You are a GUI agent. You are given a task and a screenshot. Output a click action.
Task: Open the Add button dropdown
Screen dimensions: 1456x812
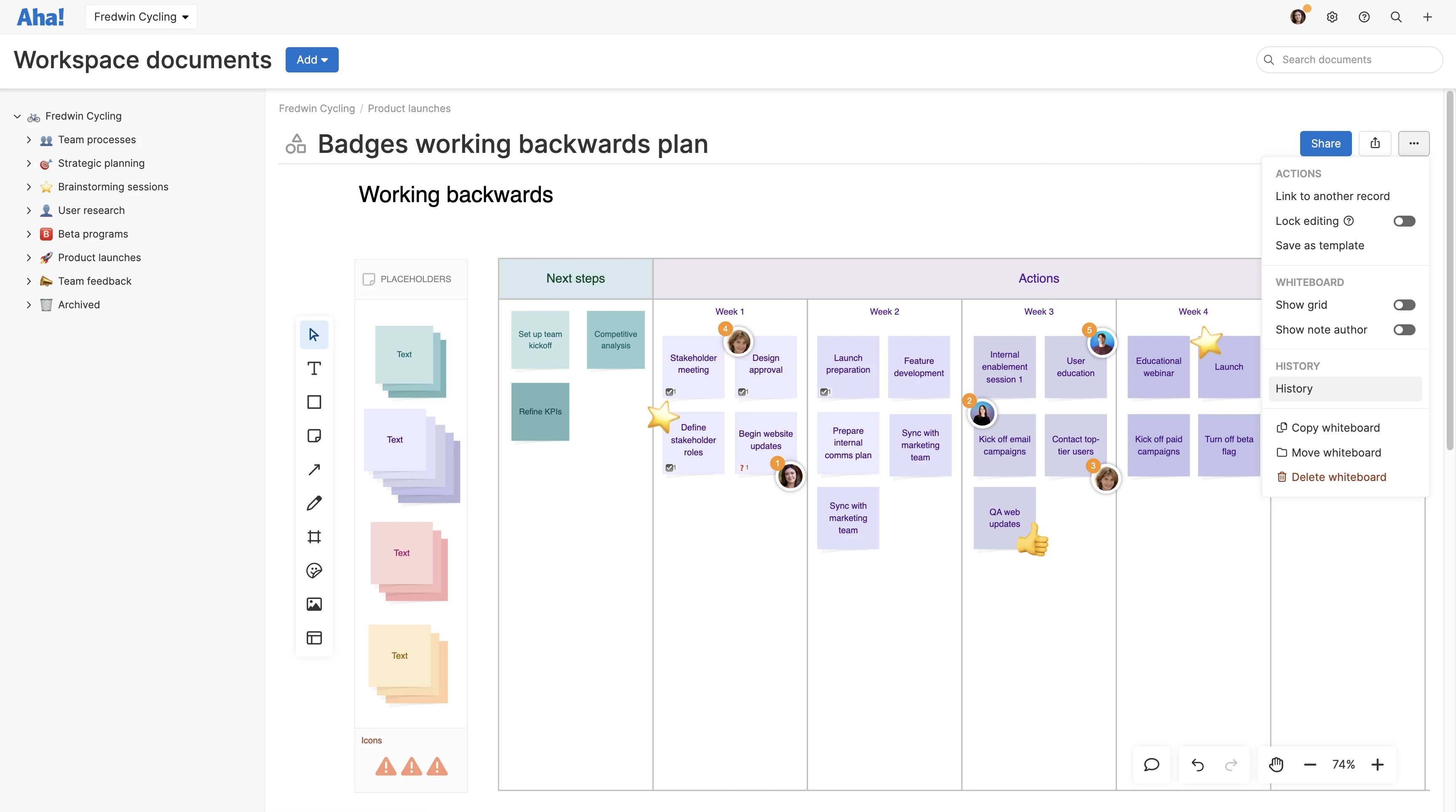coord(311,60)
